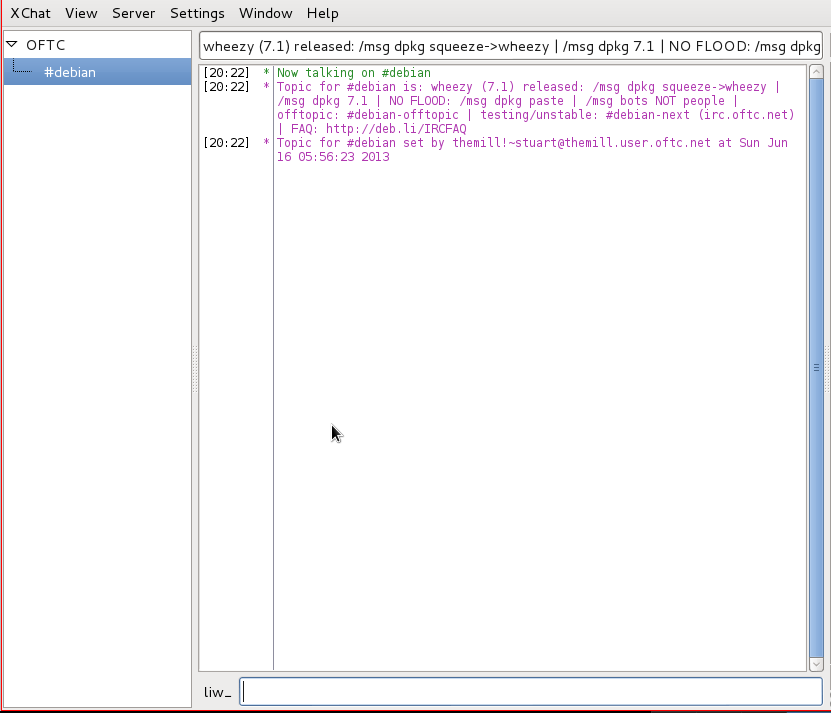The width and height of the screenshot is (831, 713).
Task: Click the message input box
Action: coord(531,691)
